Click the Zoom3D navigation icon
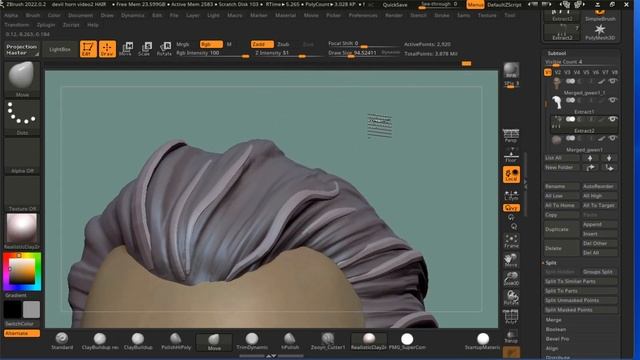This screenshot has width=640, height=360. pyautogui.click(x=511, y=279)
